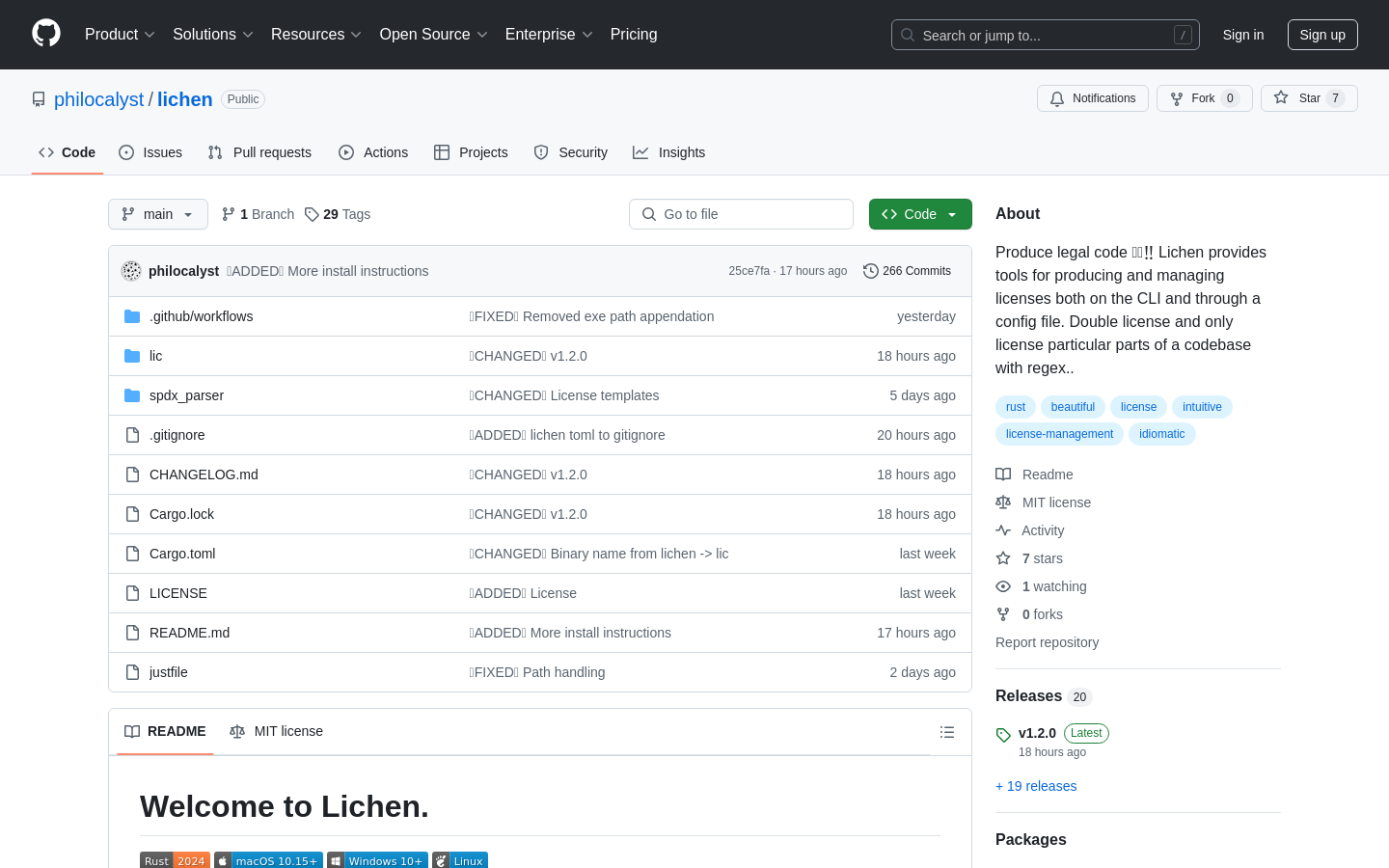Click the LICENSE file icon
Viewport: 1389px width, 868px height.
[x=132, y=593]
